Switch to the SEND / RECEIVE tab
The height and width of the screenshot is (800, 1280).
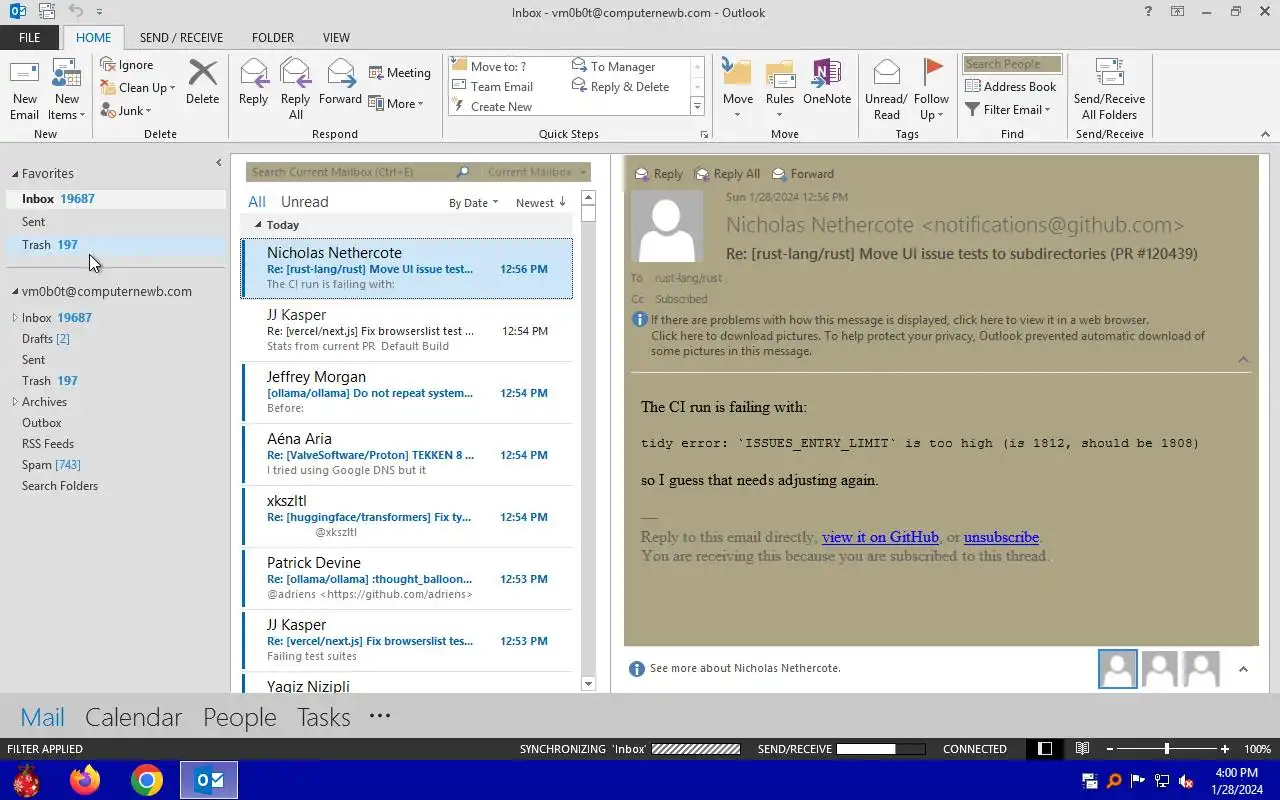point(181,38)
